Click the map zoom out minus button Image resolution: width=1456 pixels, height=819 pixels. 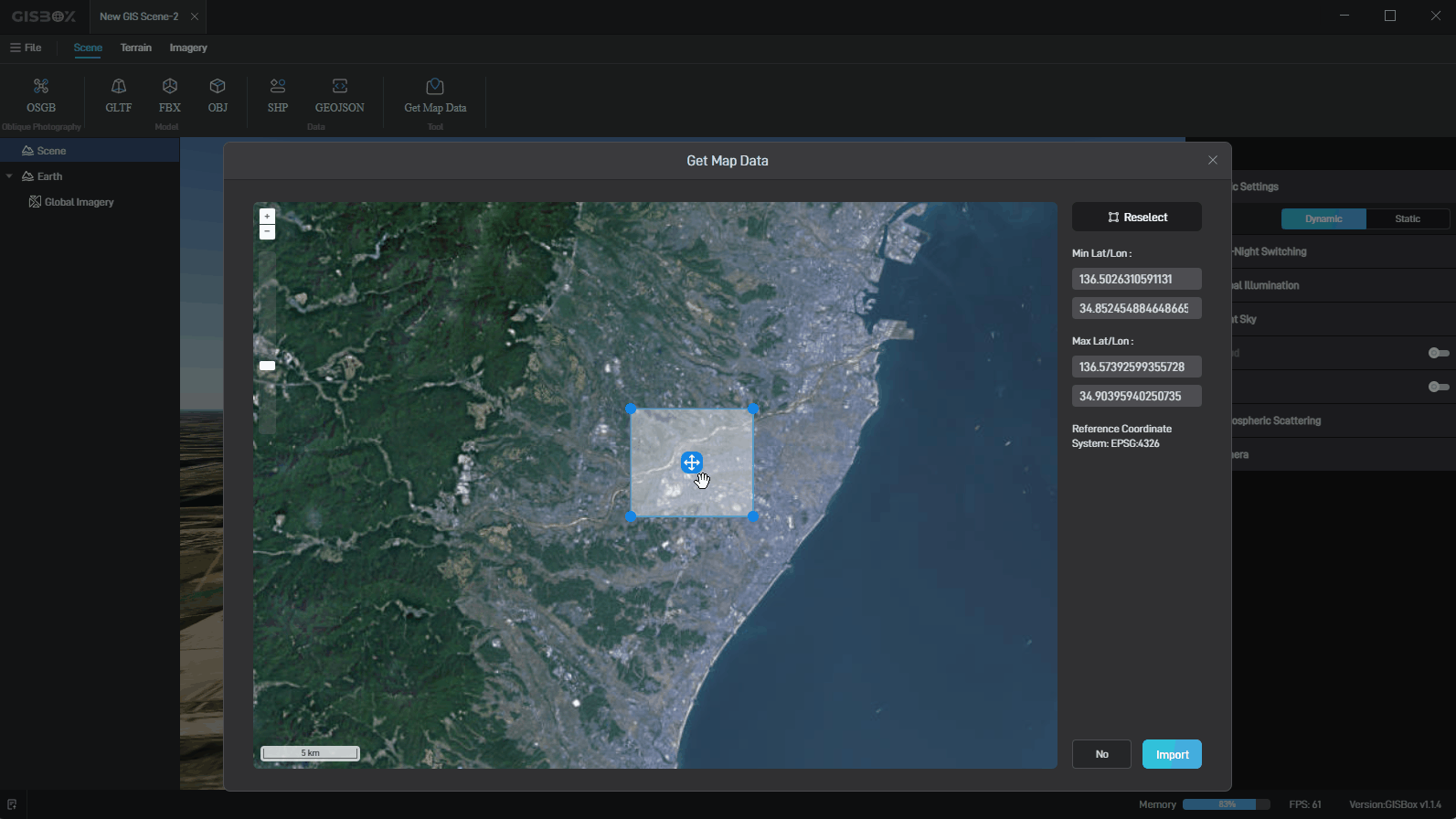[x=267, y=232]
